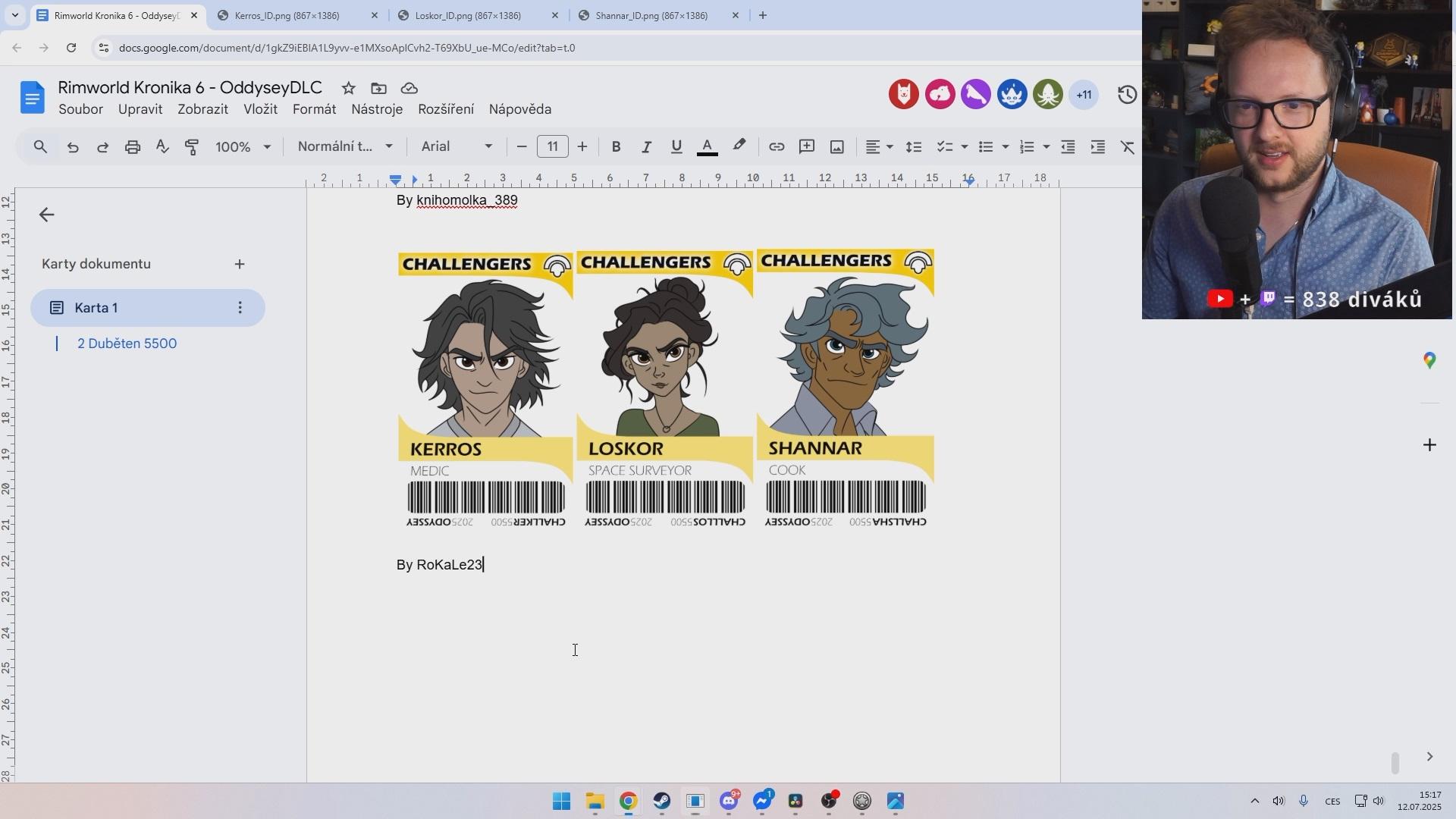Undo the last edit
1456x819 pixels.
[x=73, y=147]
